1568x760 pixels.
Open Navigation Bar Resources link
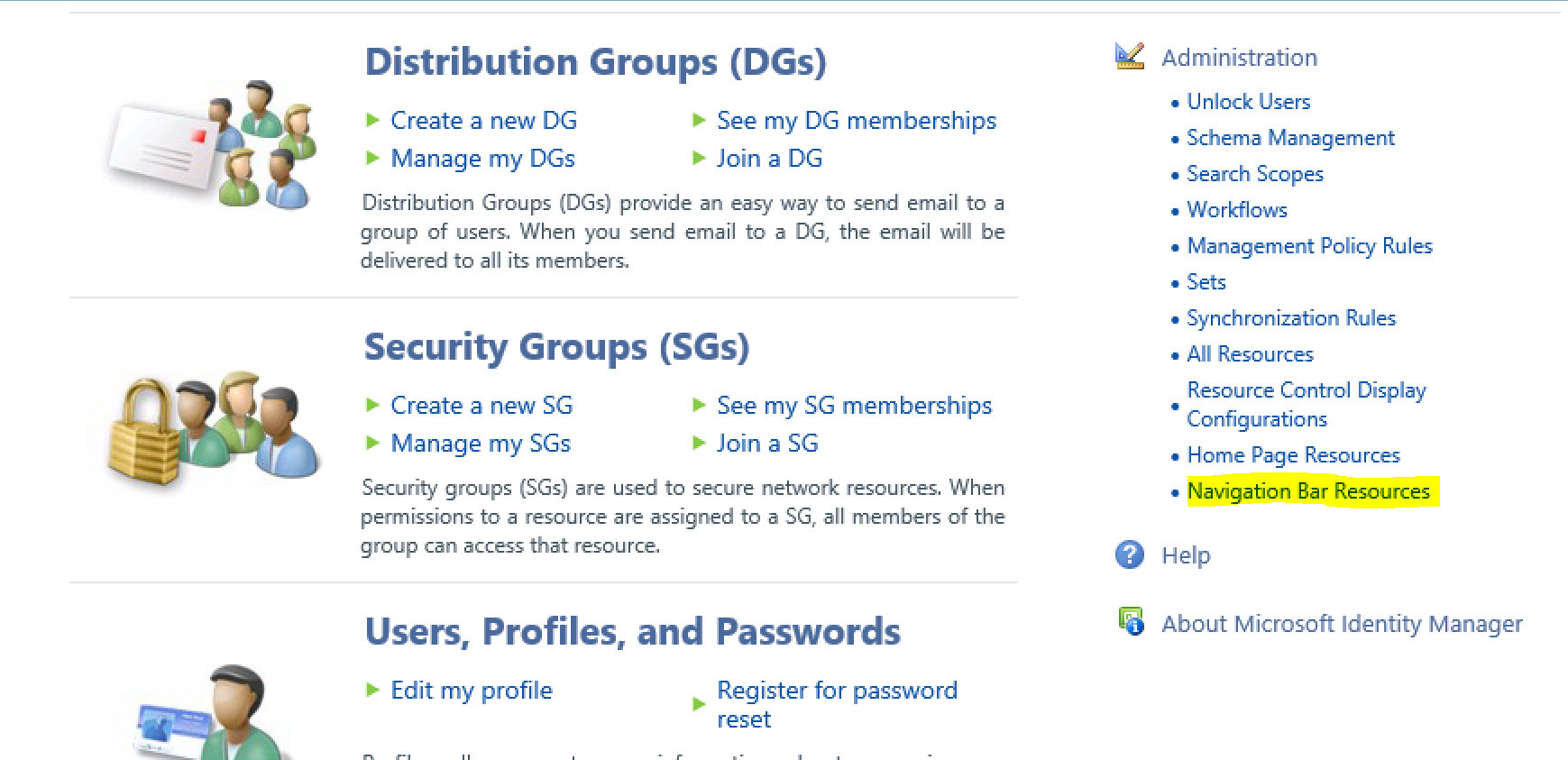coord(1308,491)
